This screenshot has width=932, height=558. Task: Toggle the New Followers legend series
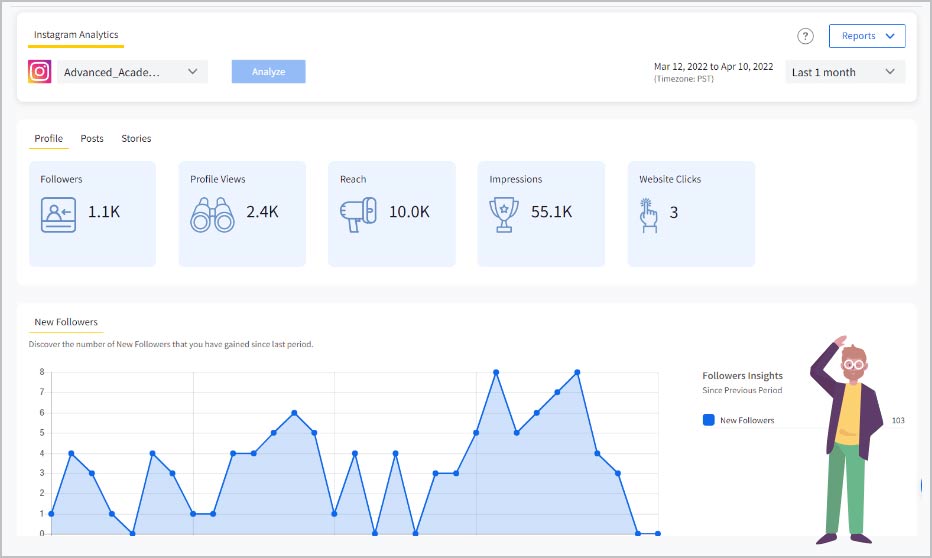(746, 420)
